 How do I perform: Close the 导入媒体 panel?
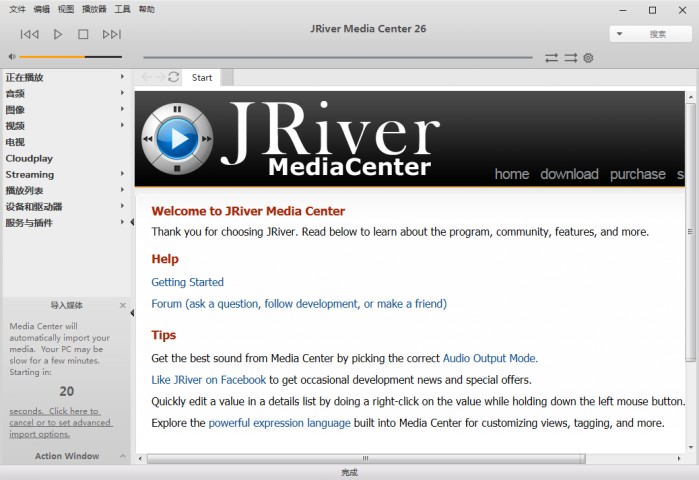(x=123, y=305)
